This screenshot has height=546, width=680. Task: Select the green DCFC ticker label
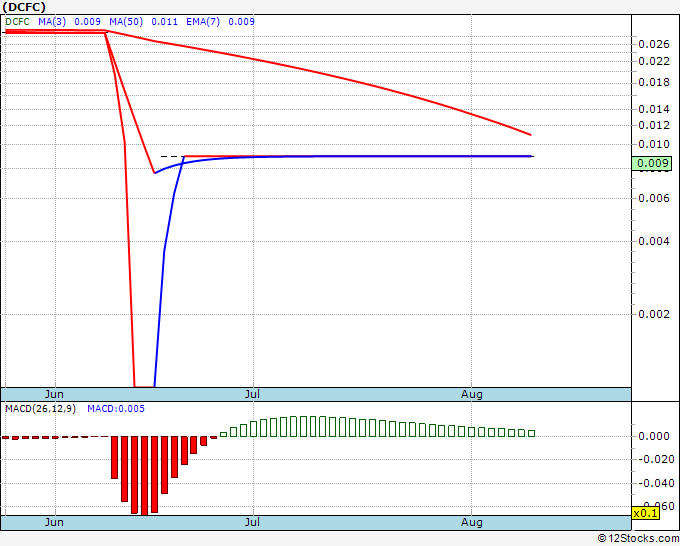tap(17, 22)
